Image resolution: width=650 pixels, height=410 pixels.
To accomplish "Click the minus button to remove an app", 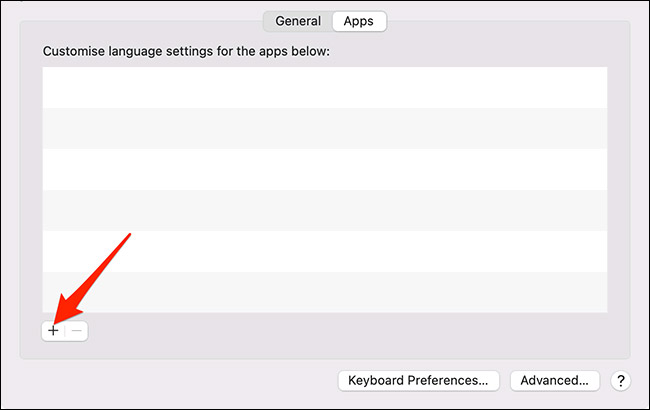I will click(x=77, y=330).
